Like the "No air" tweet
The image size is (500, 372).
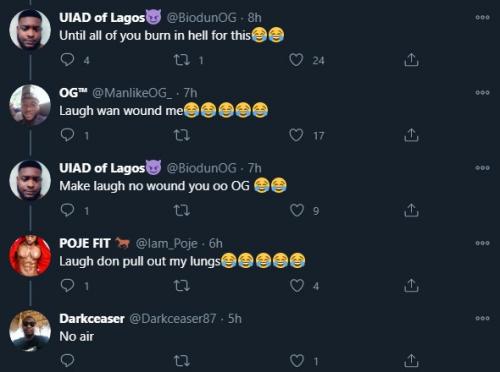[x=297, y=361]
